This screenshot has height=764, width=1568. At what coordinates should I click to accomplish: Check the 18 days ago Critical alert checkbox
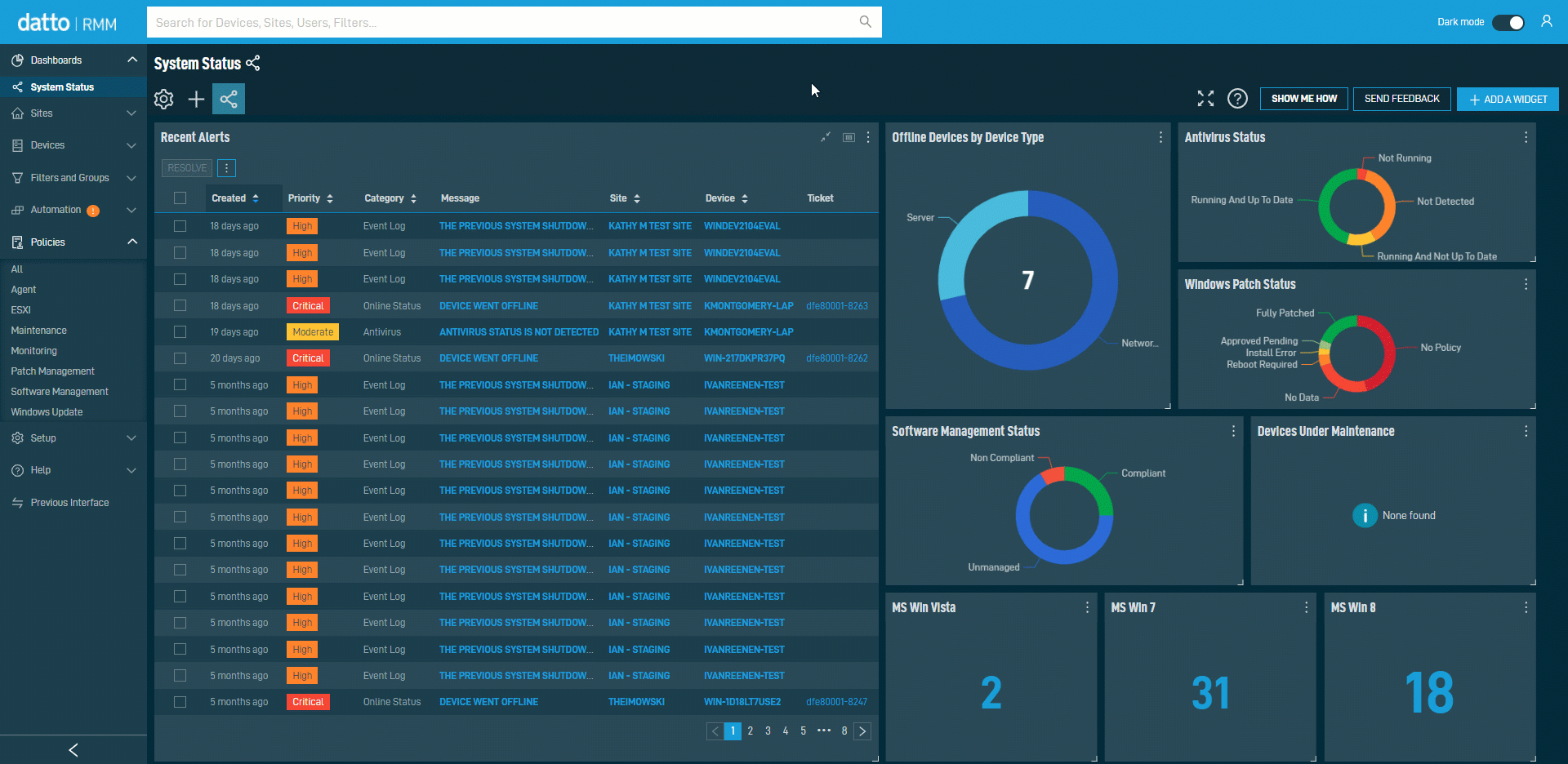[180, 306]
